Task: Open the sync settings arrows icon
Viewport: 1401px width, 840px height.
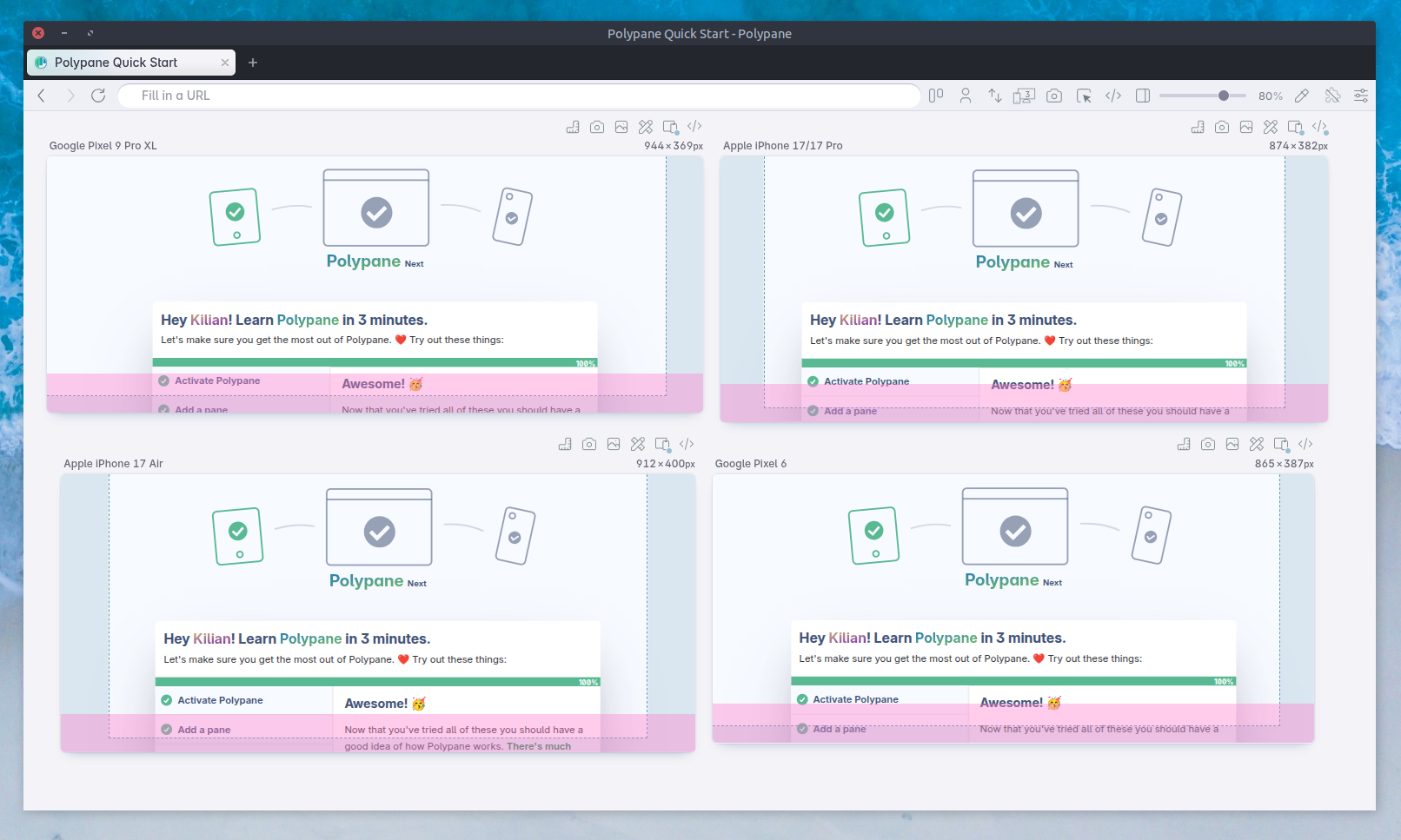Action: [995, 96]
